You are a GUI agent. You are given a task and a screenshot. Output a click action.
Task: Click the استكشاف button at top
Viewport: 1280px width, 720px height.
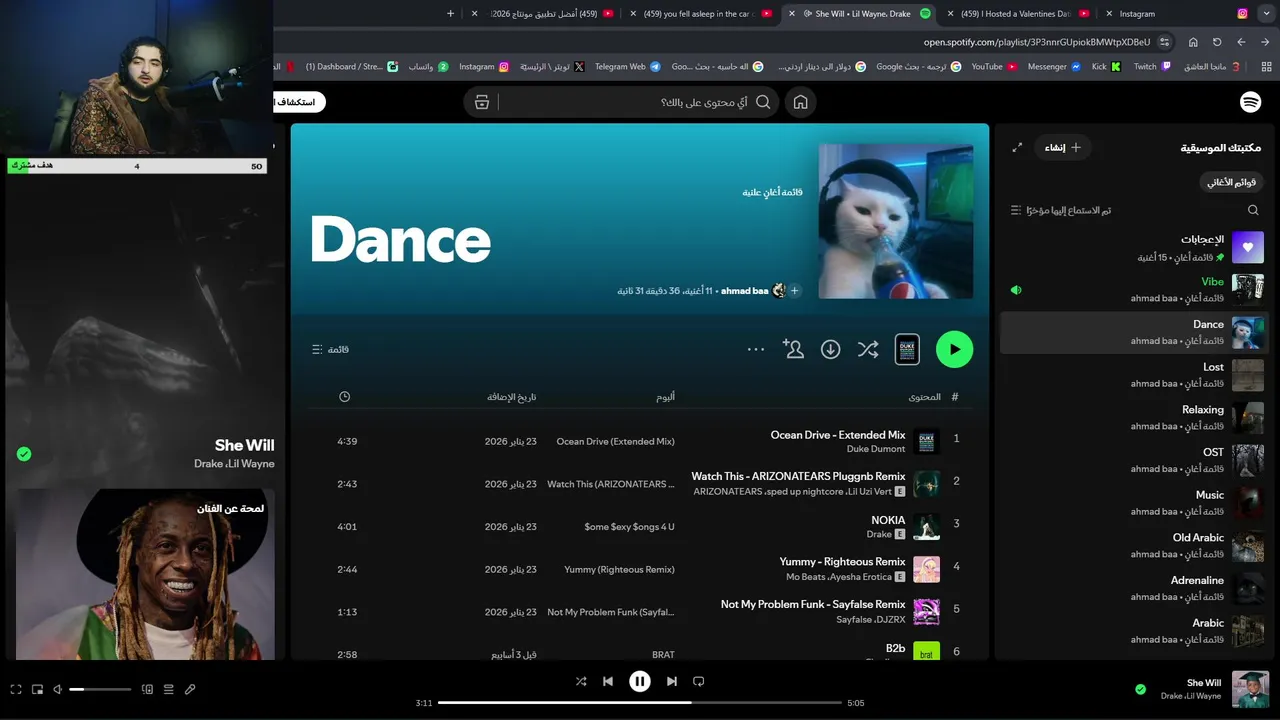299,102
